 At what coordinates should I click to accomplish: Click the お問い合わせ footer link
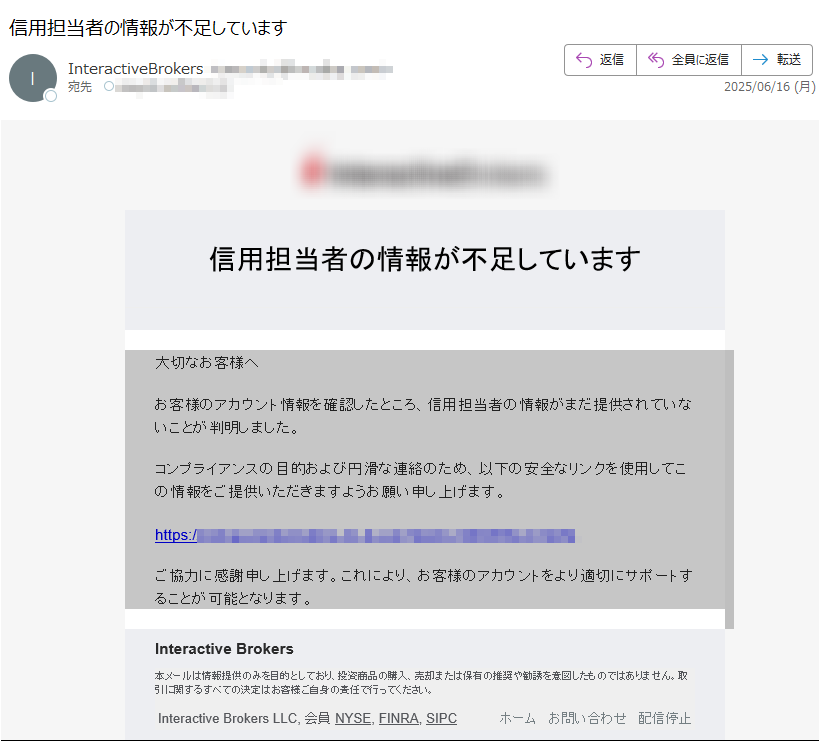587,719
